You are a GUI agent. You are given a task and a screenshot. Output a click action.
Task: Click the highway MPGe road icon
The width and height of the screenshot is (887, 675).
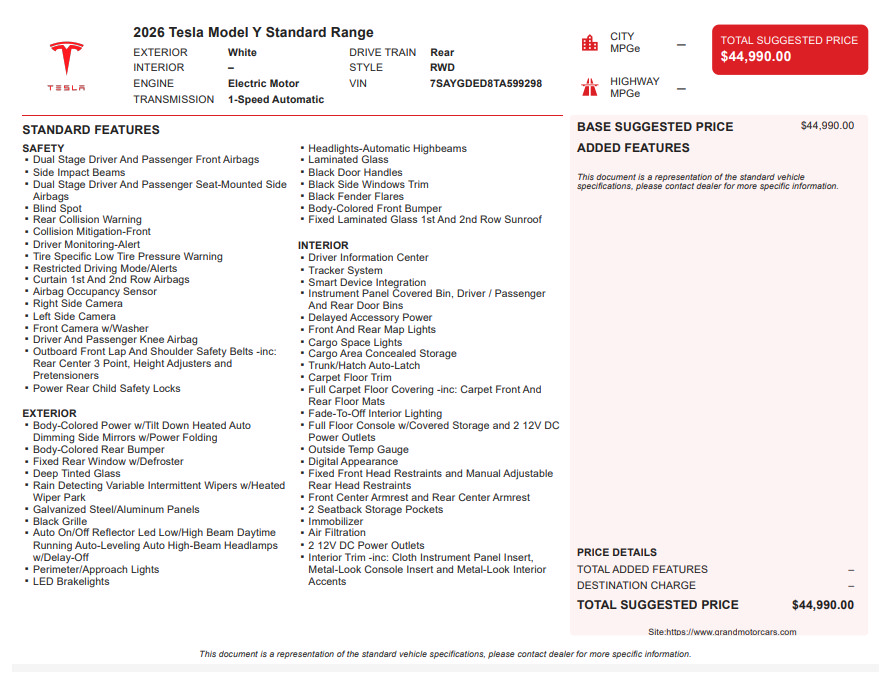click(x=589, y=87)
